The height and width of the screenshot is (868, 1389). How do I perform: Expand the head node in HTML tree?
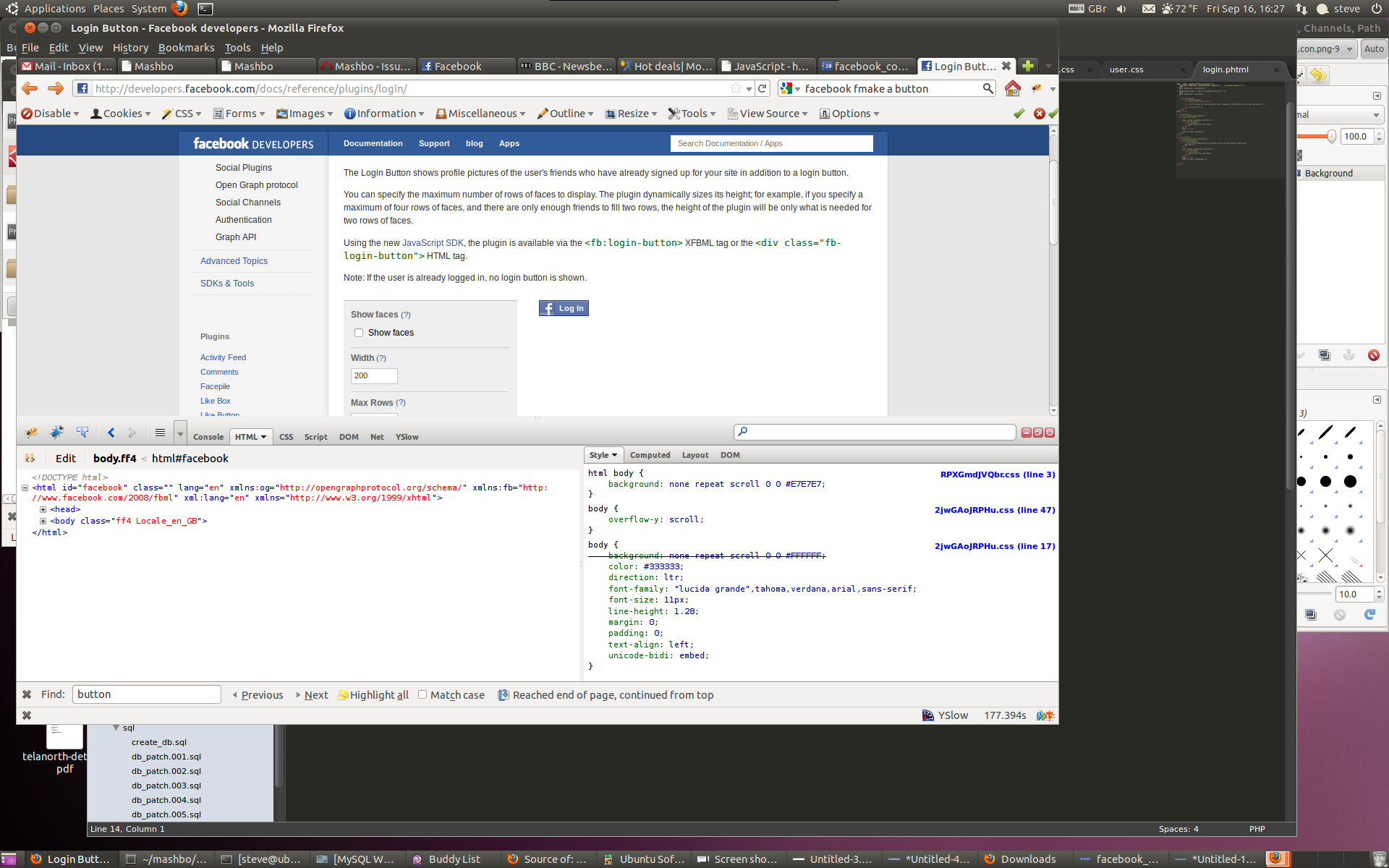pyautogui.click(x=43, y=509)
